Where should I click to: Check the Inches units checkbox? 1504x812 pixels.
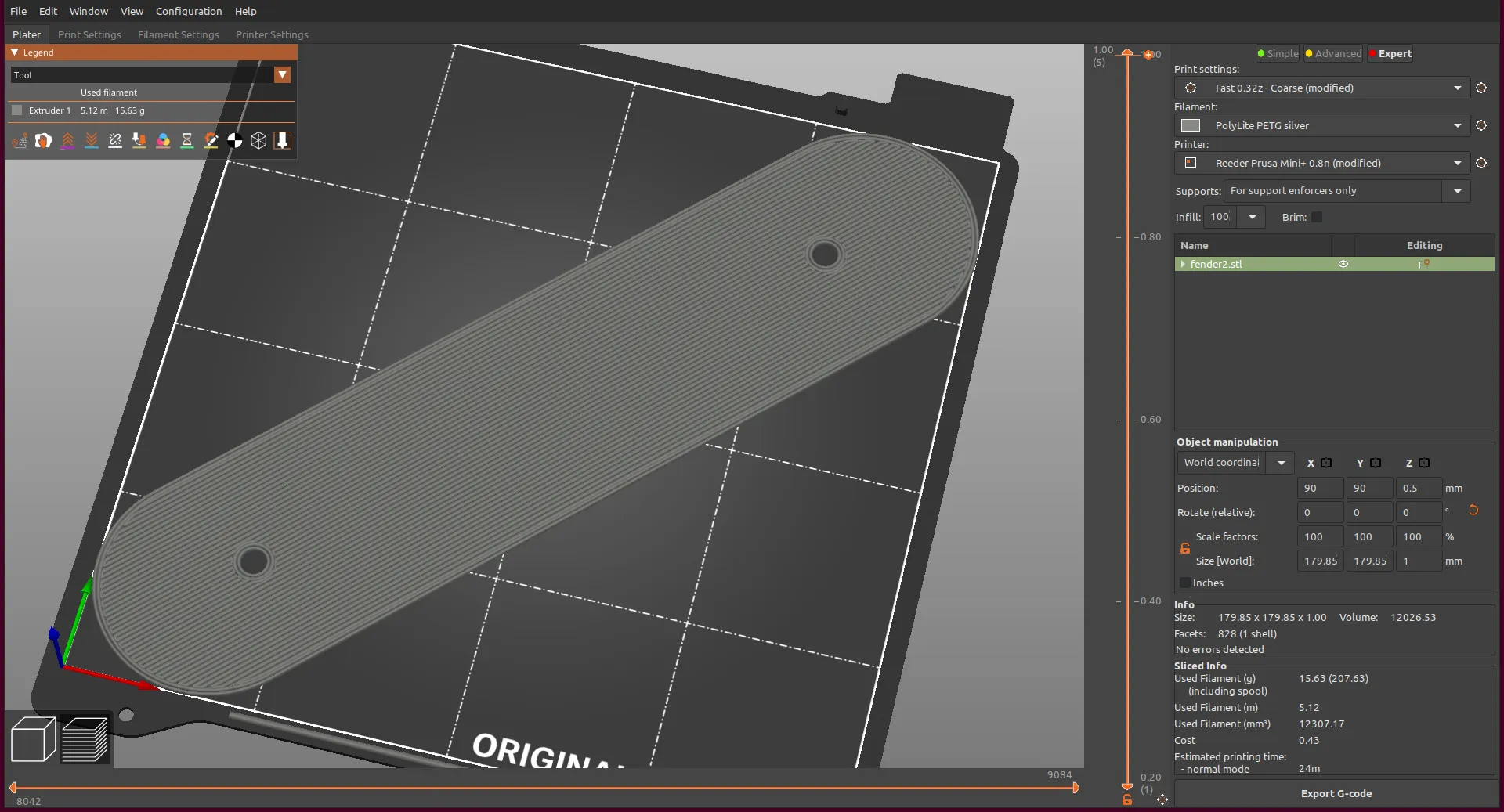[x=1185, y=583]
